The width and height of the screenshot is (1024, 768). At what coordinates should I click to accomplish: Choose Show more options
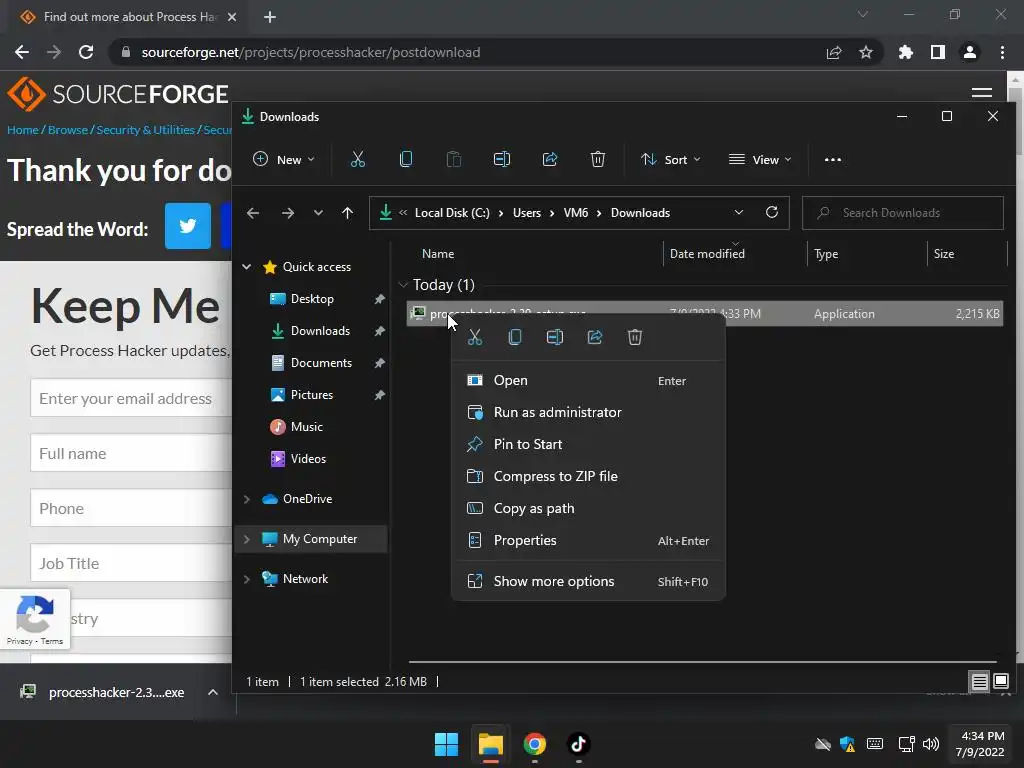[588, 581]
